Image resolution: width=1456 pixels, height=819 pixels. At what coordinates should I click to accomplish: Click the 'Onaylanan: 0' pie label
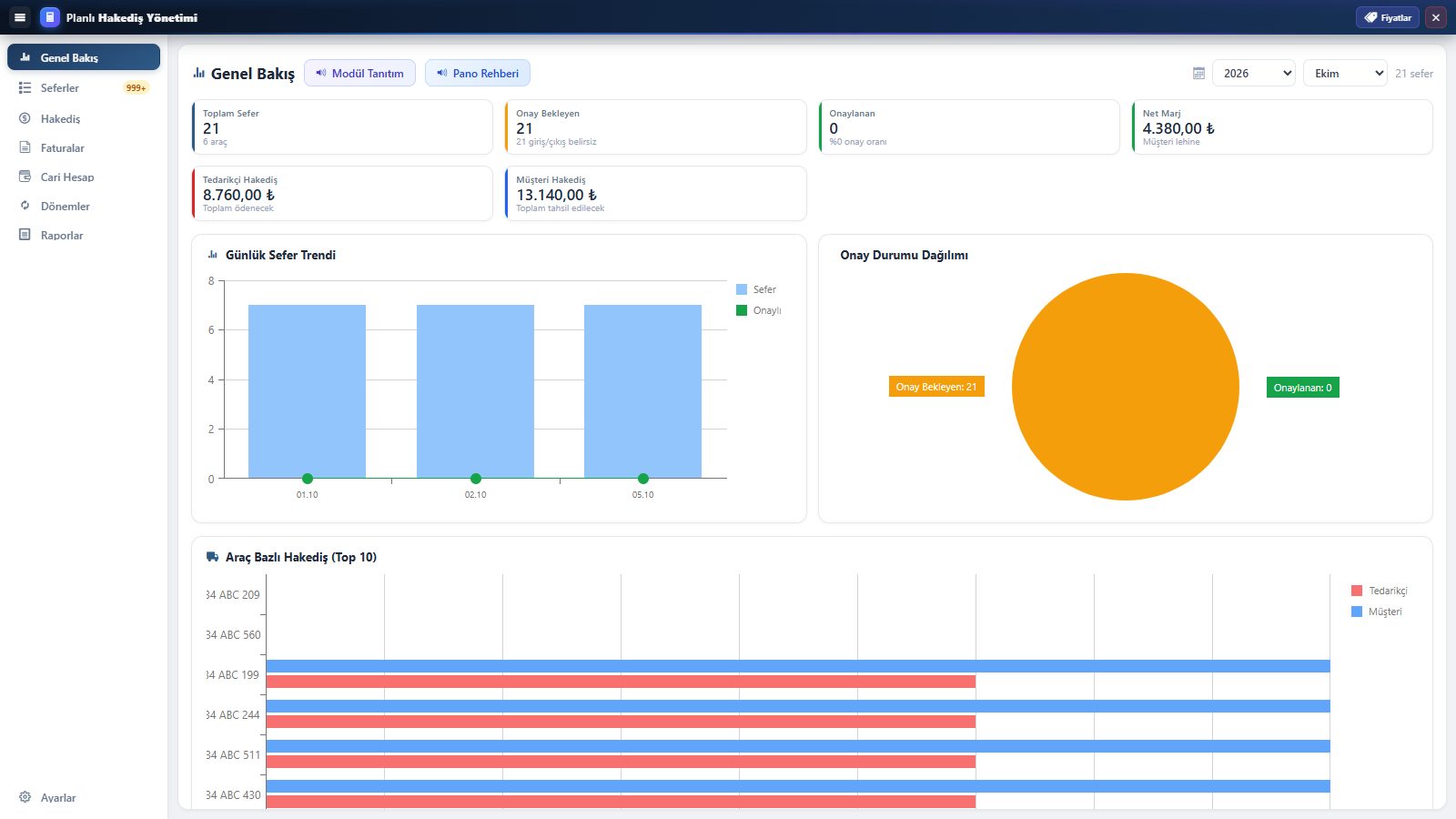pyautogui.click(x=1303, y=388)
